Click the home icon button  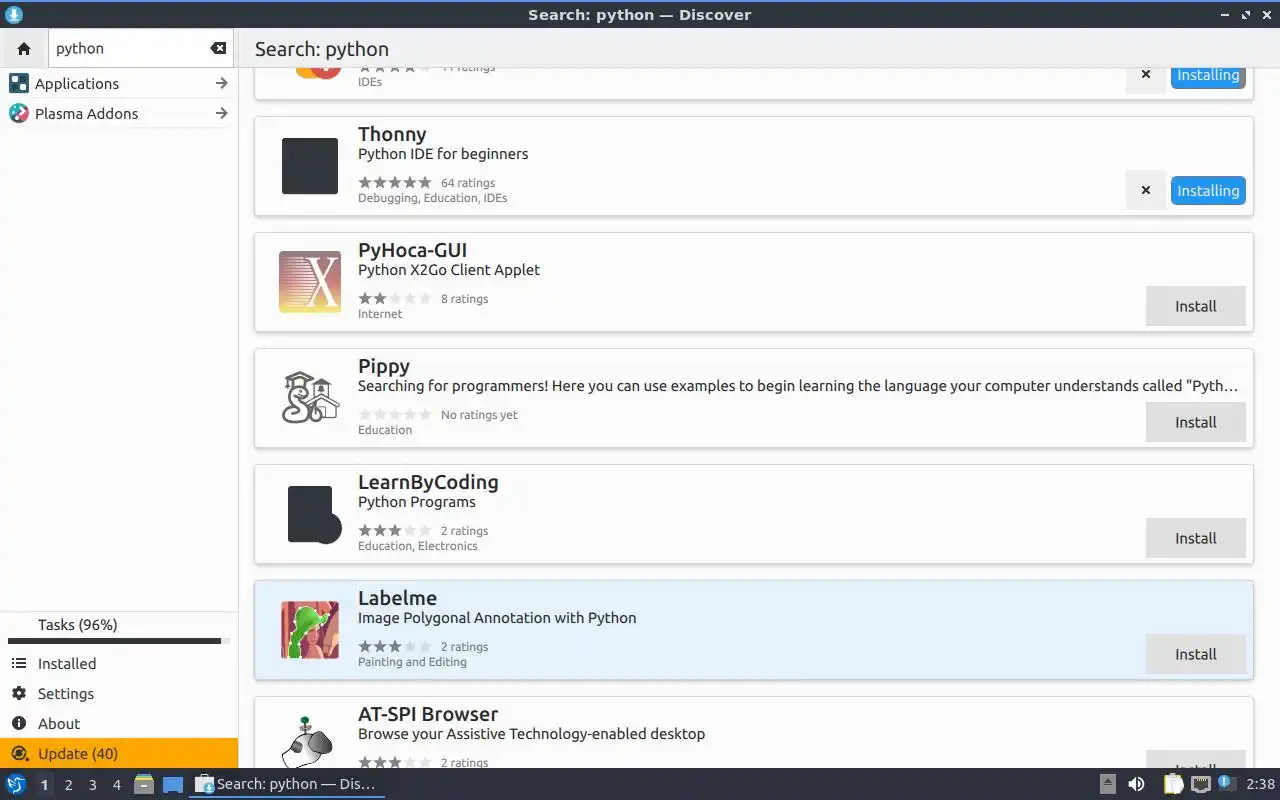(24, 48)
